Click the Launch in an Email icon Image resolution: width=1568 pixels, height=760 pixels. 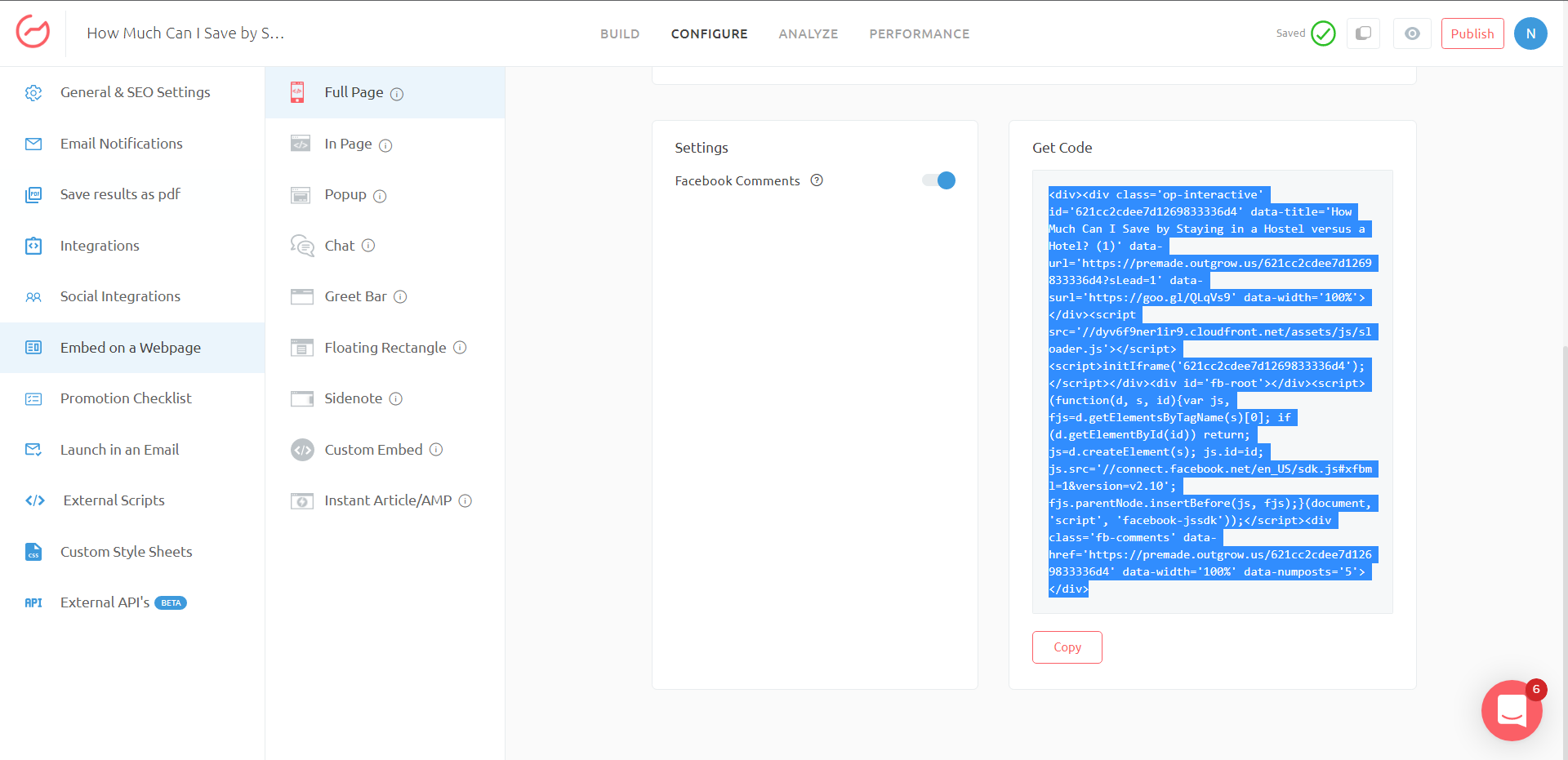[33, 450]
